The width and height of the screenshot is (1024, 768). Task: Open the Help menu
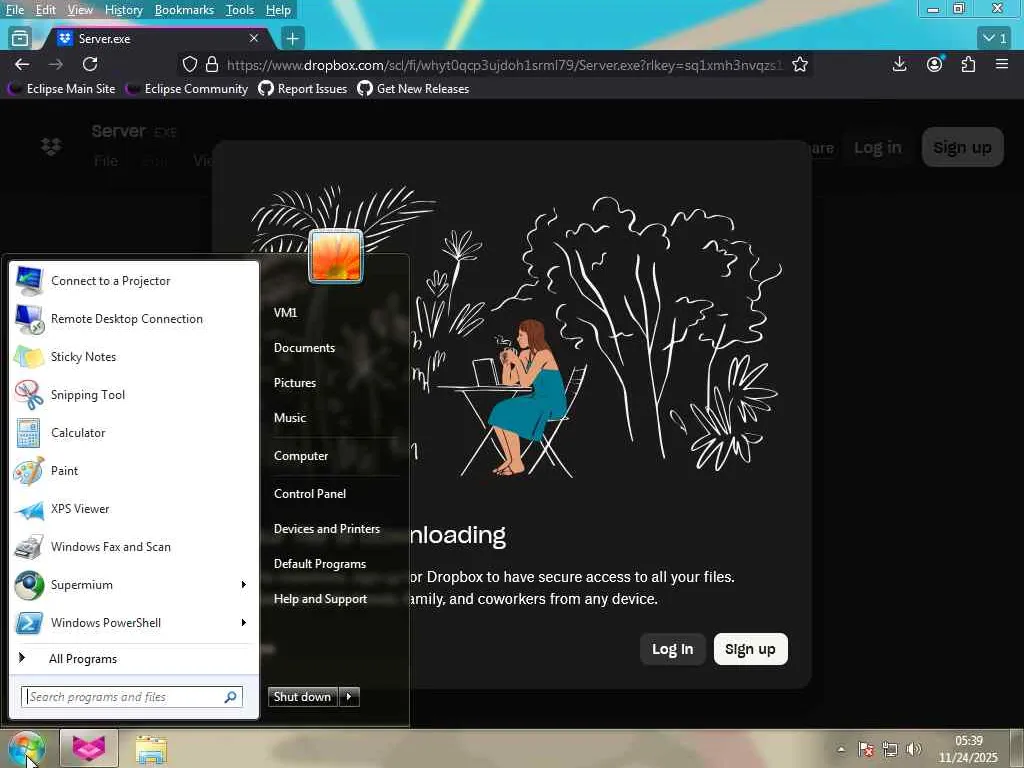278,10
